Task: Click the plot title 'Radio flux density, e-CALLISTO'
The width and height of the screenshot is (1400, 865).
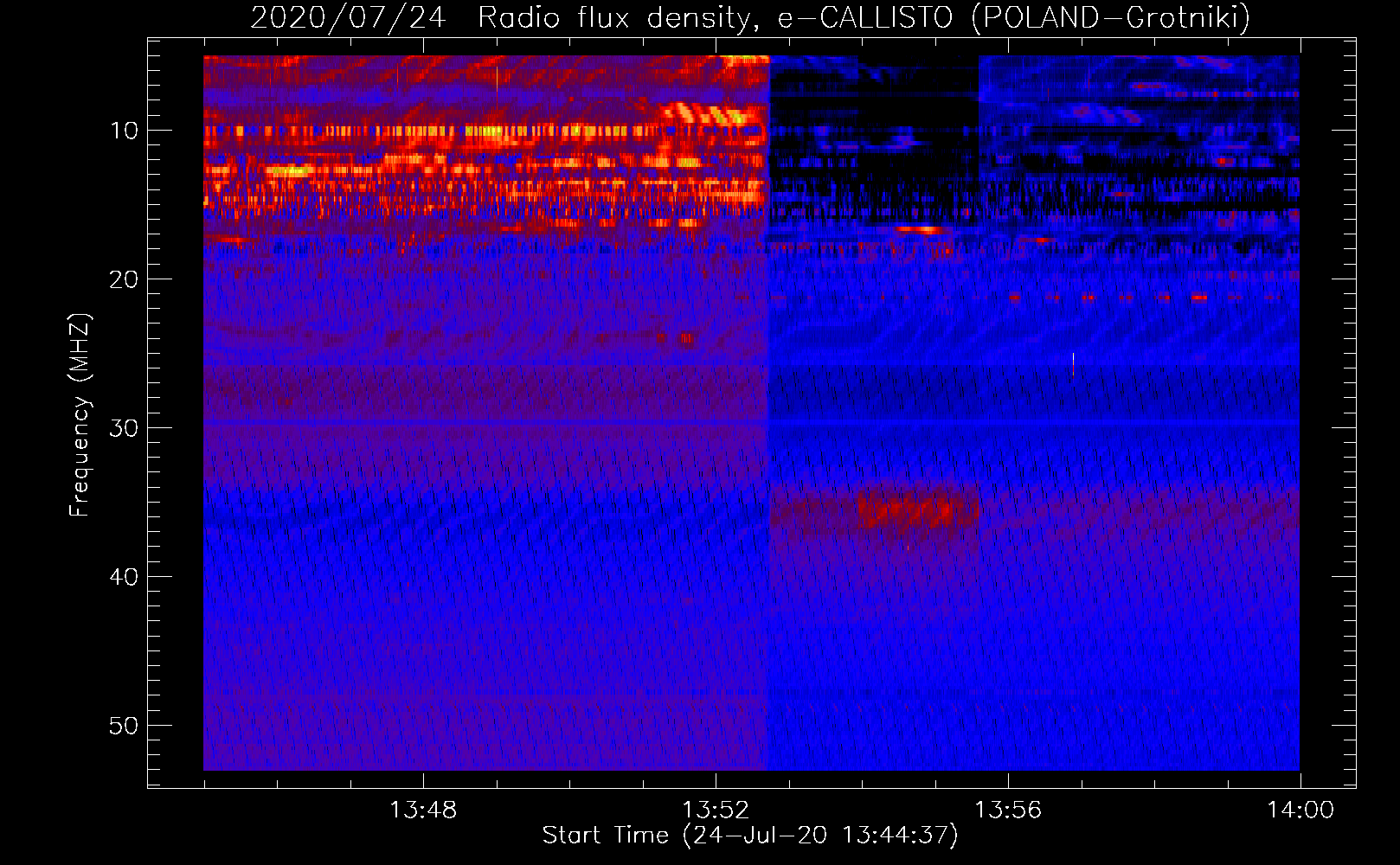Action: coord(716,17)
